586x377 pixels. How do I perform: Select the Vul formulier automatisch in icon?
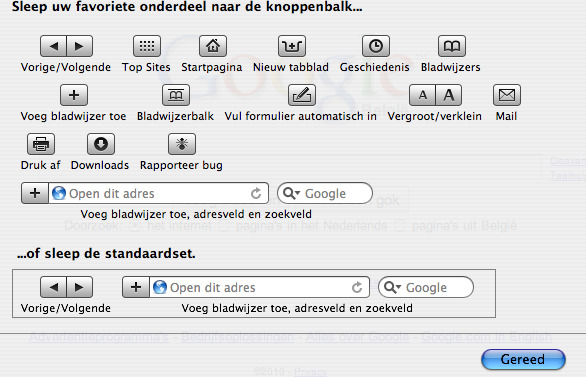coord(302,95)
